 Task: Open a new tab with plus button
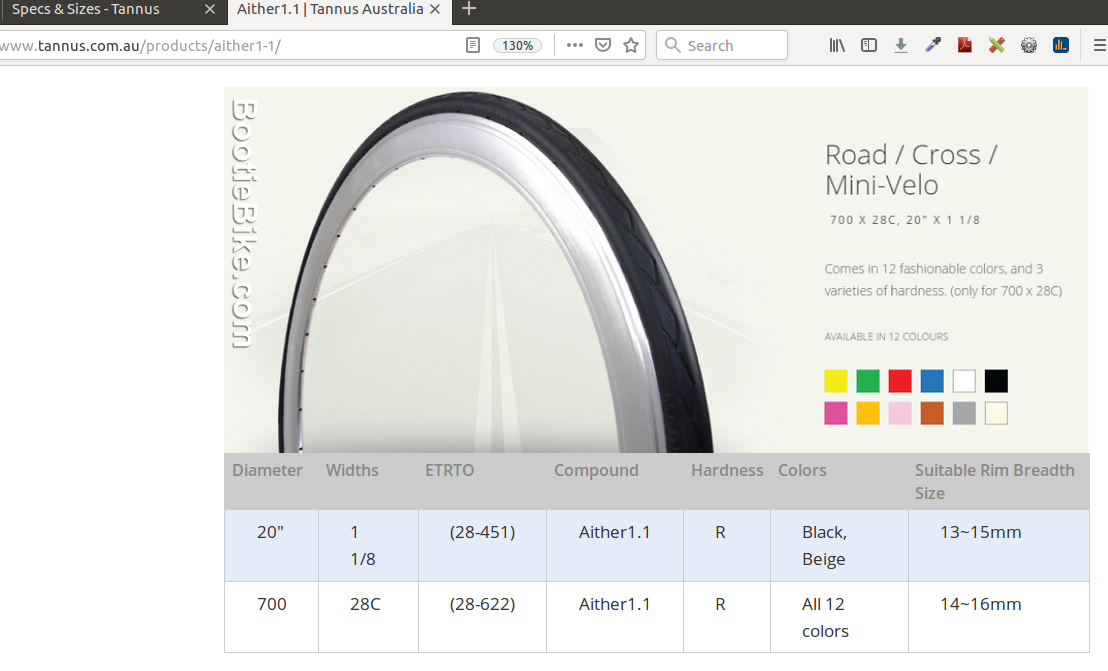[x=468, y=8]
